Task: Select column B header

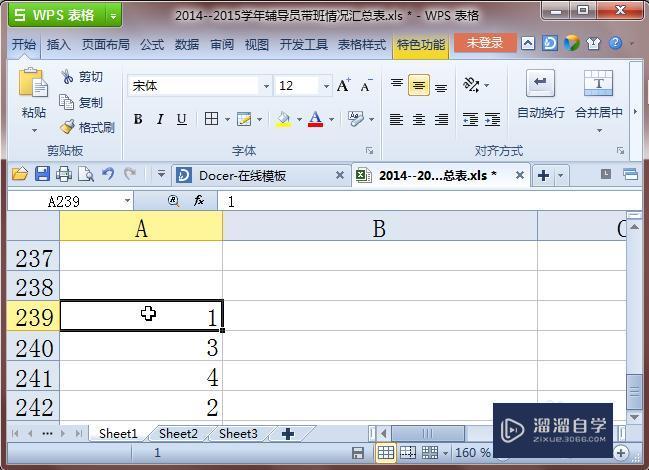Action: [x=380, y=228]
